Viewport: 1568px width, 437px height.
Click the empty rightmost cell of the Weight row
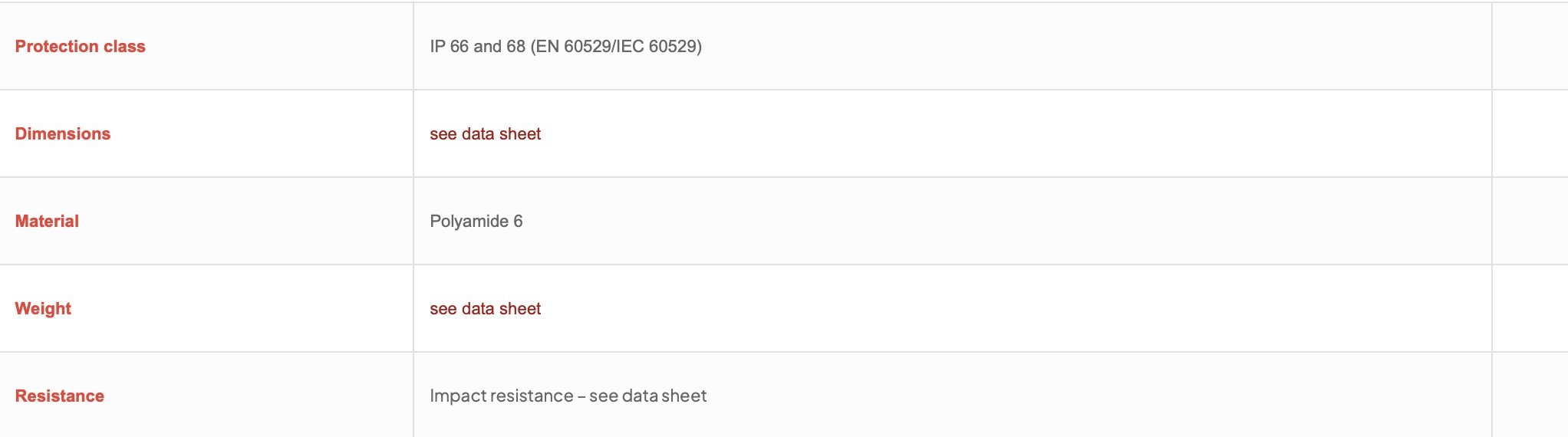[x=1530, y=309]
